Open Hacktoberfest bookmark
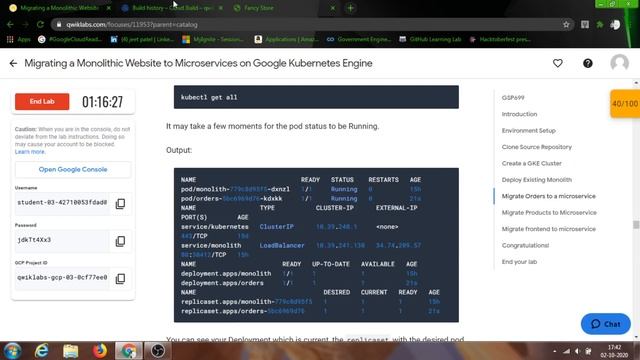Screen dimensions: 640x360 (x=500, y=39)
